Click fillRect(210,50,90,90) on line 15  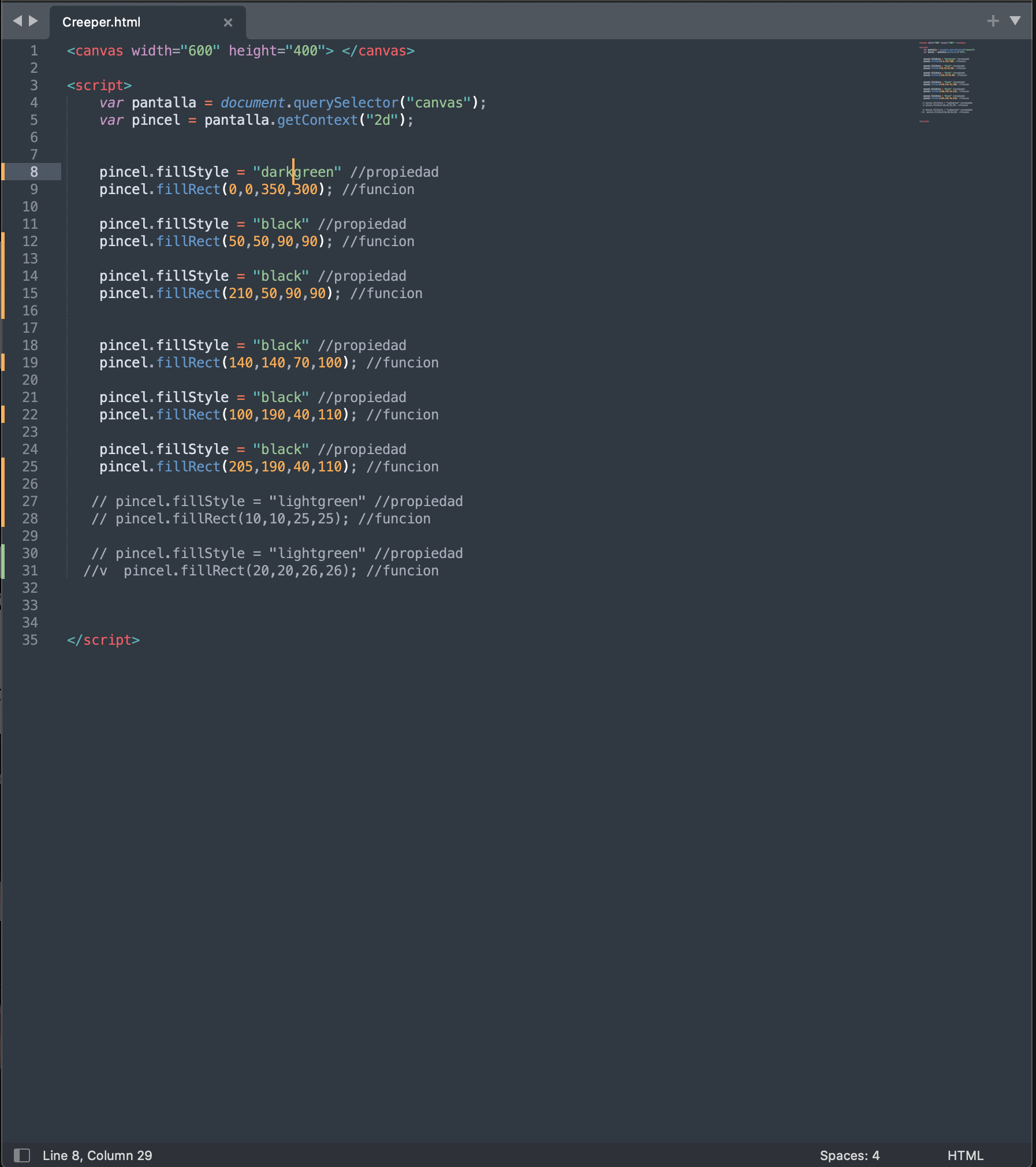tap(245, 293)
